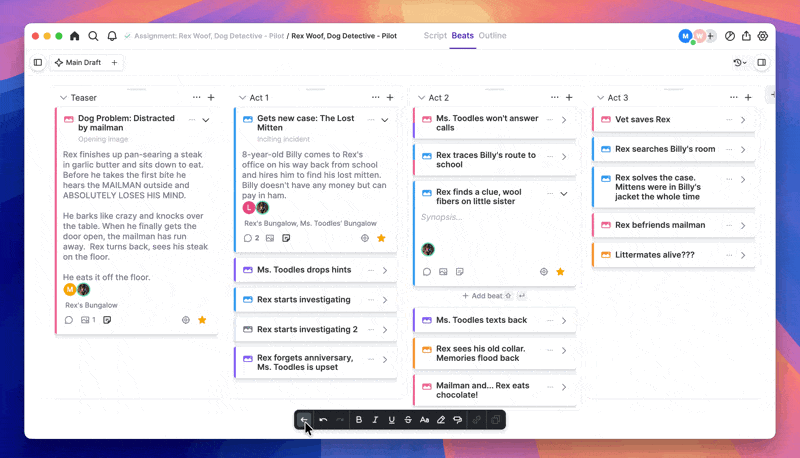Image resolution: width=800 pixels, height=458 pixels.
Task: Toggle the left sidebar panel
Action: pyautogui.click(x=38, y=63)
